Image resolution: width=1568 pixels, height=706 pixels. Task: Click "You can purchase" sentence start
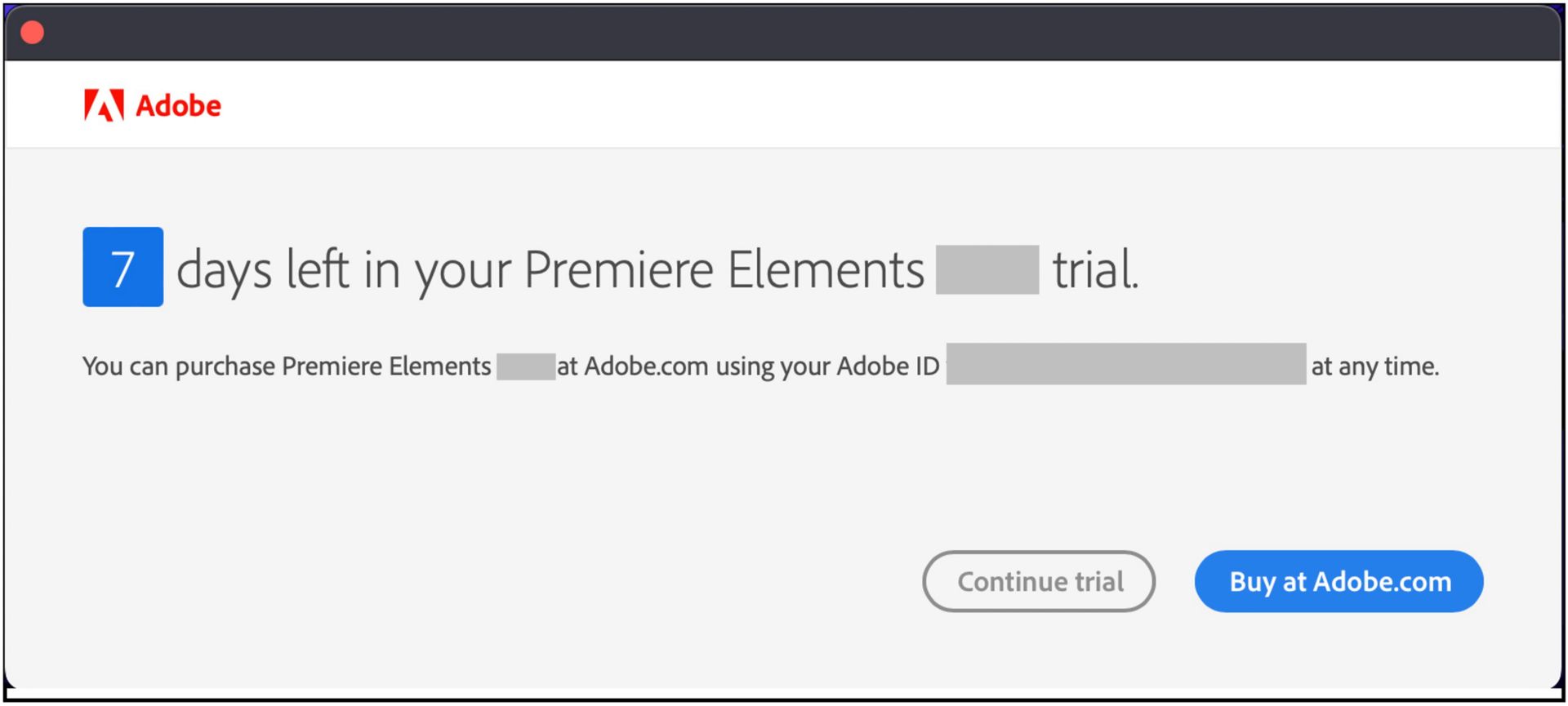pyautogui.click(x=178, y=366)
